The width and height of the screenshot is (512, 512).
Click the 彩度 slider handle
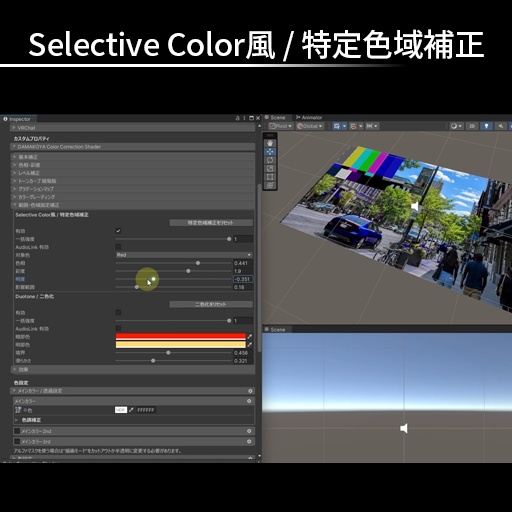[188, 271]
